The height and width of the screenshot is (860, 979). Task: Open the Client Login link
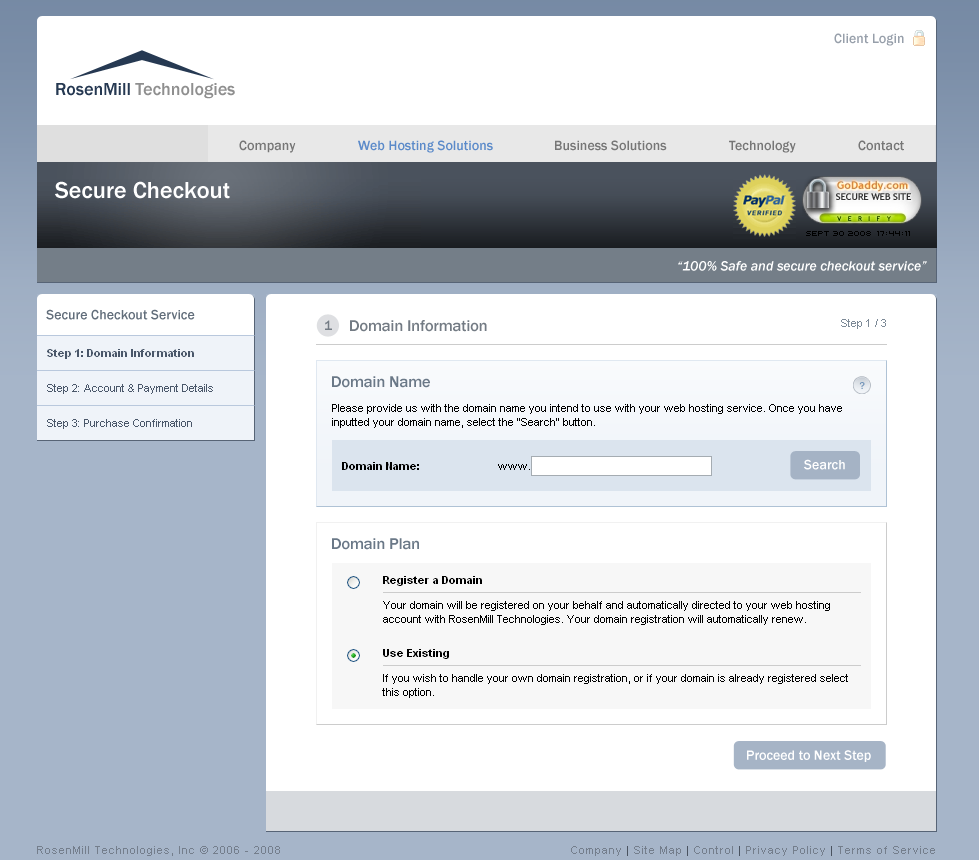pyautogui.click(x=868, y=39)
